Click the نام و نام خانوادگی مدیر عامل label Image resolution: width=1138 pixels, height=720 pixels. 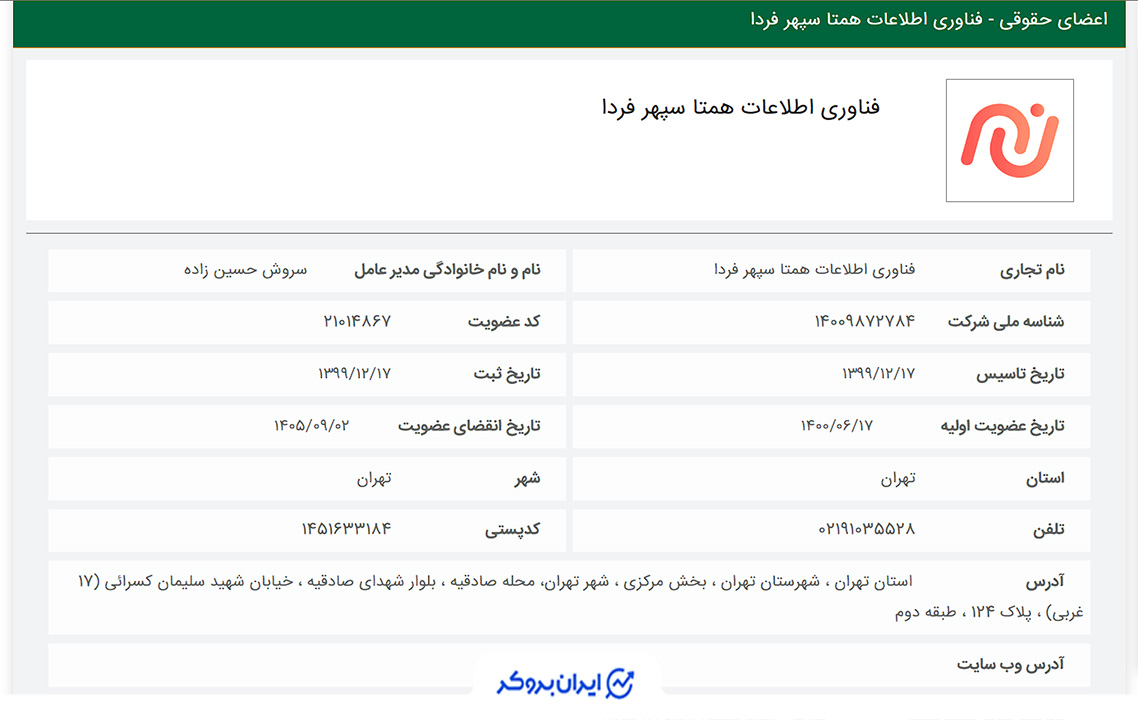(x=447, y=270)
